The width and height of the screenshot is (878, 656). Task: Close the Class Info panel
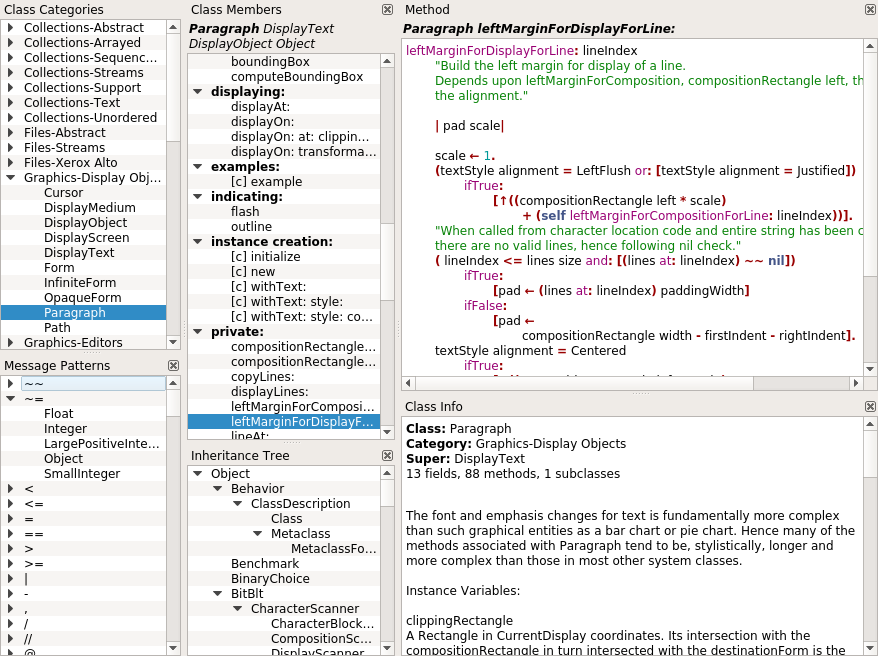pos(871,406)
